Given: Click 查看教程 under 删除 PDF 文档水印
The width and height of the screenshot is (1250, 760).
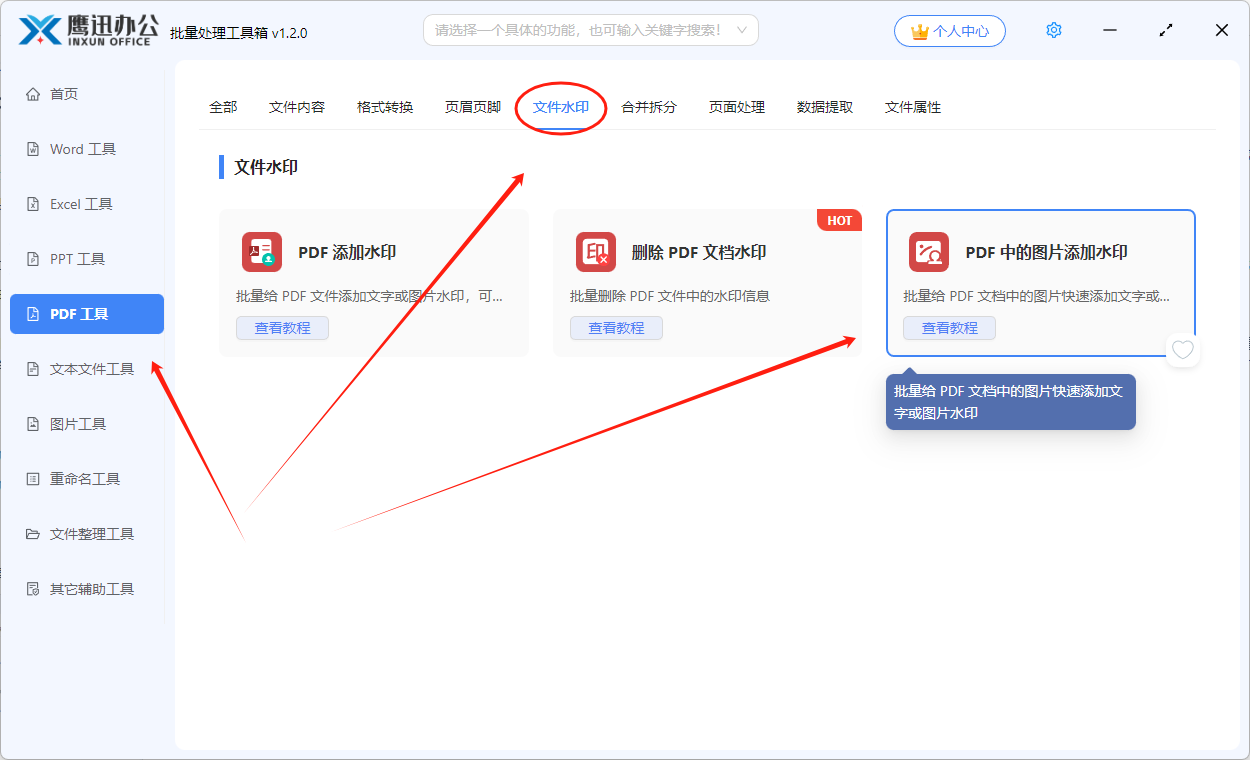Looking at the screenshot, I should (616, 328).
